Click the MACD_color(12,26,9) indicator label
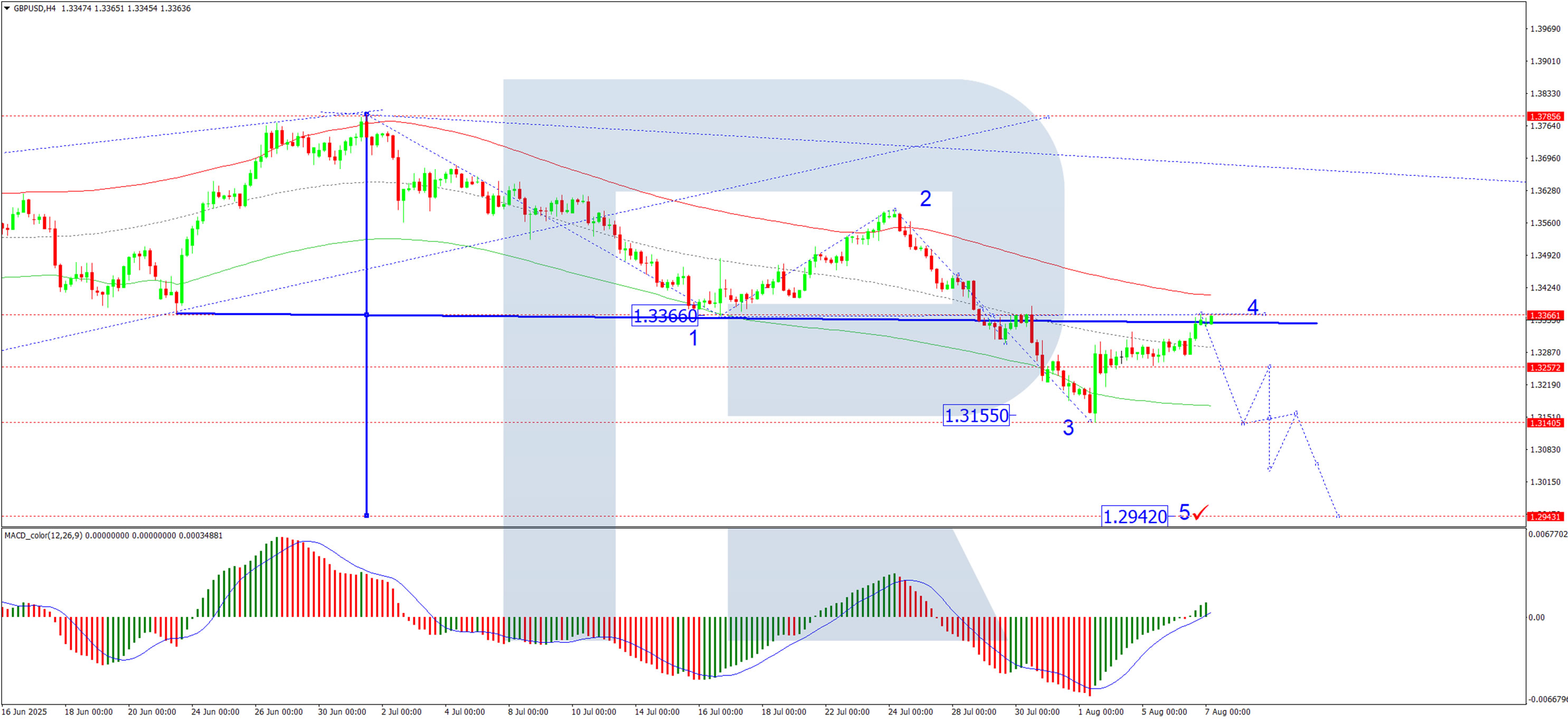Screen dimensions: 1568x720 pyautogui.click(x=43, y=536)
